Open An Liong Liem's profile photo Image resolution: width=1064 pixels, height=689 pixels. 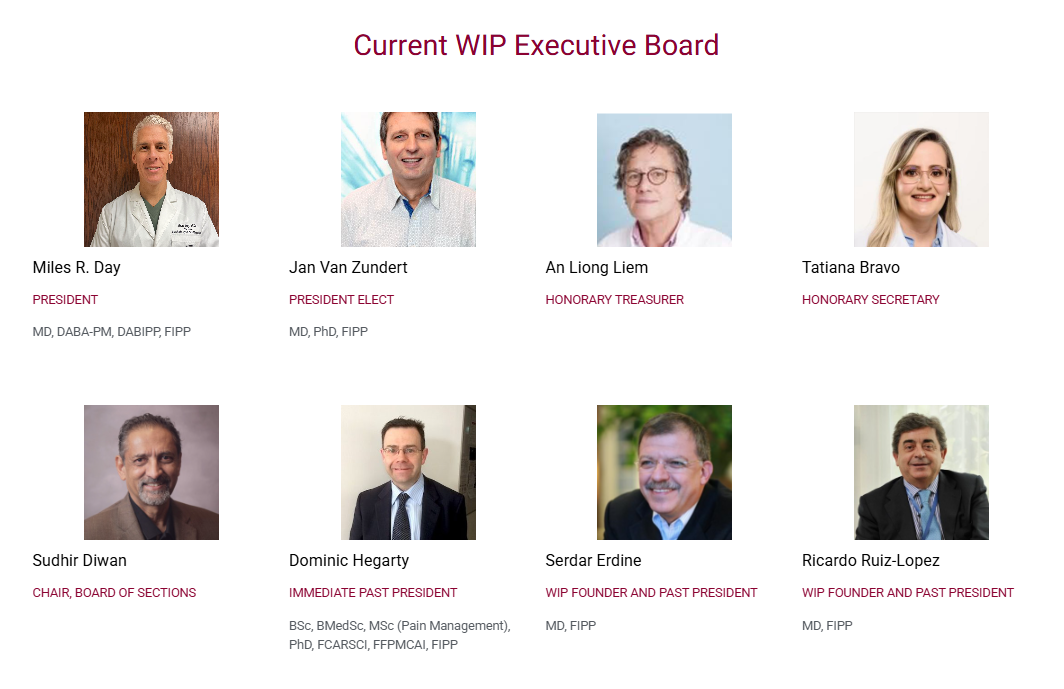pyautogui.click(x=664, y=179)
